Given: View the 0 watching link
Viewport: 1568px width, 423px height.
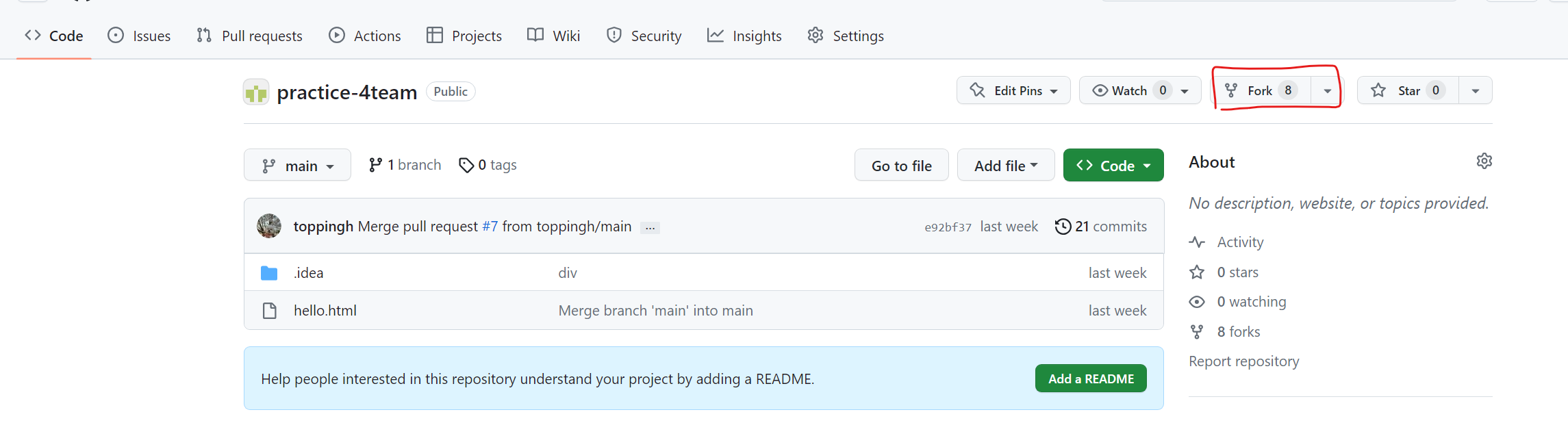Looking at the screenshot, I should [x=1238, y=302].
